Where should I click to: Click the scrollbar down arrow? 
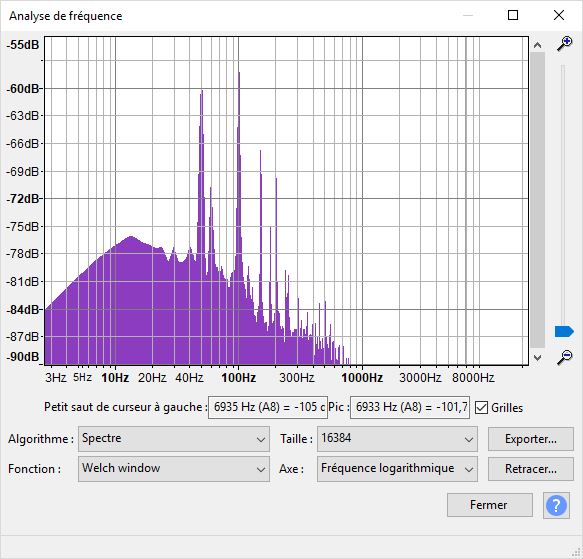[x=537, y=357]
